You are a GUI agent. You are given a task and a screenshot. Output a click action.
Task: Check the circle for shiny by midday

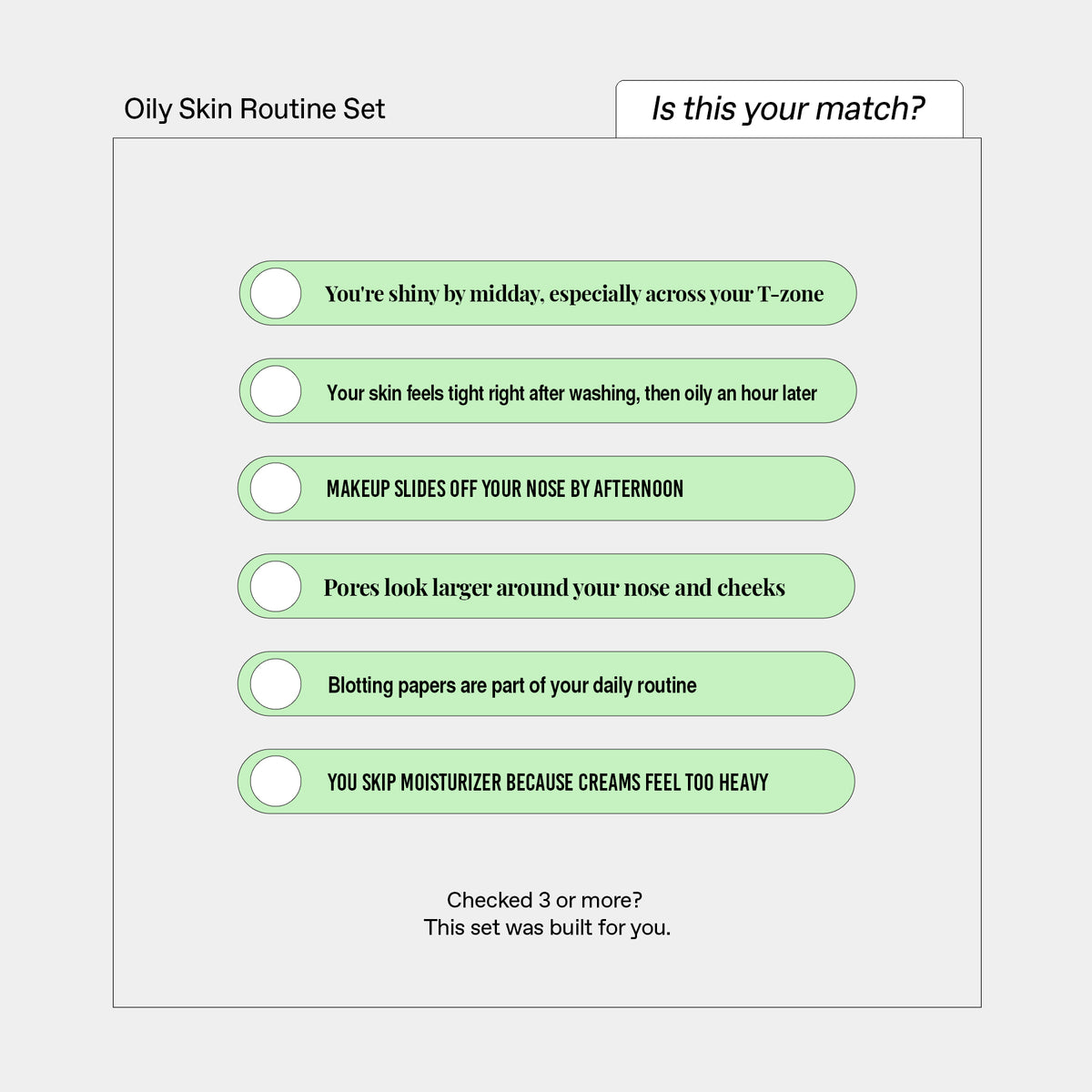point(276,293)
